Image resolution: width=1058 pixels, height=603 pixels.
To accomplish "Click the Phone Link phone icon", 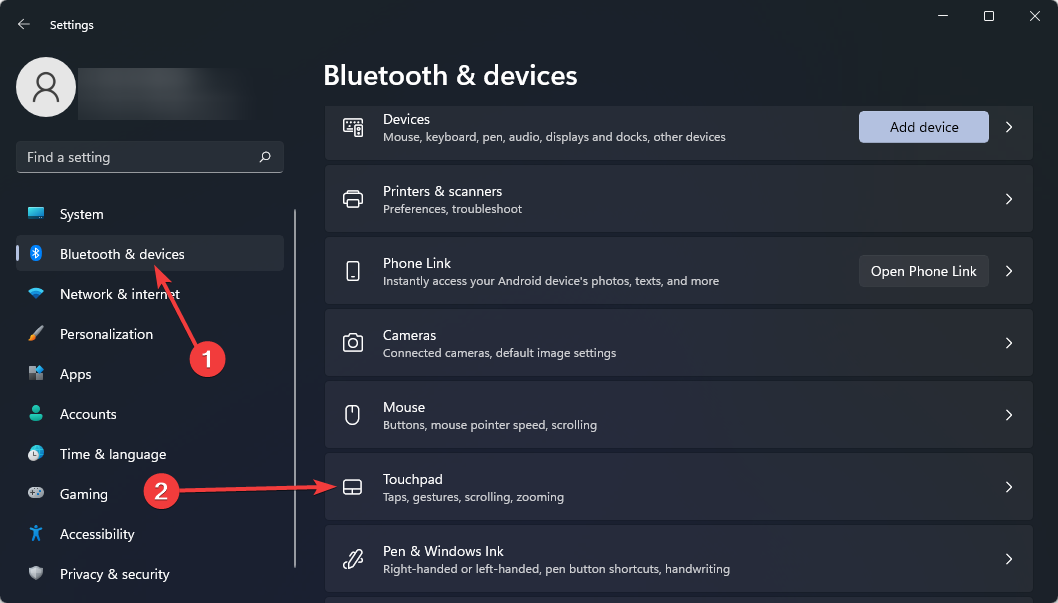I will click(x=352, y=271).
